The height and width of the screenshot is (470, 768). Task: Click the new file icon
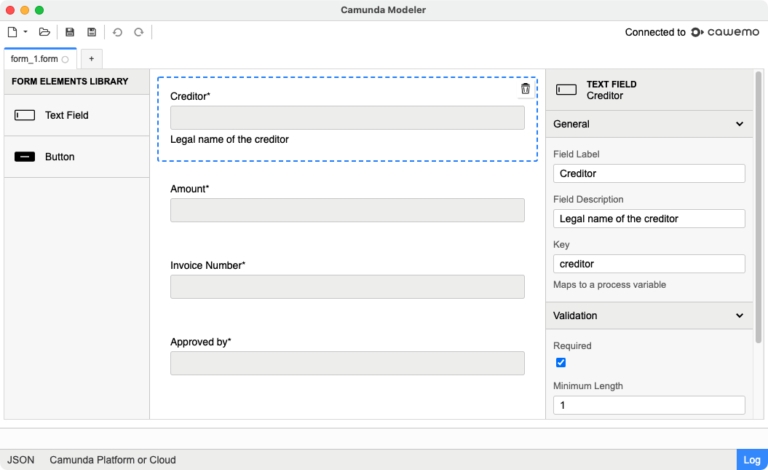pyautogui.click(x=12, y=32)
